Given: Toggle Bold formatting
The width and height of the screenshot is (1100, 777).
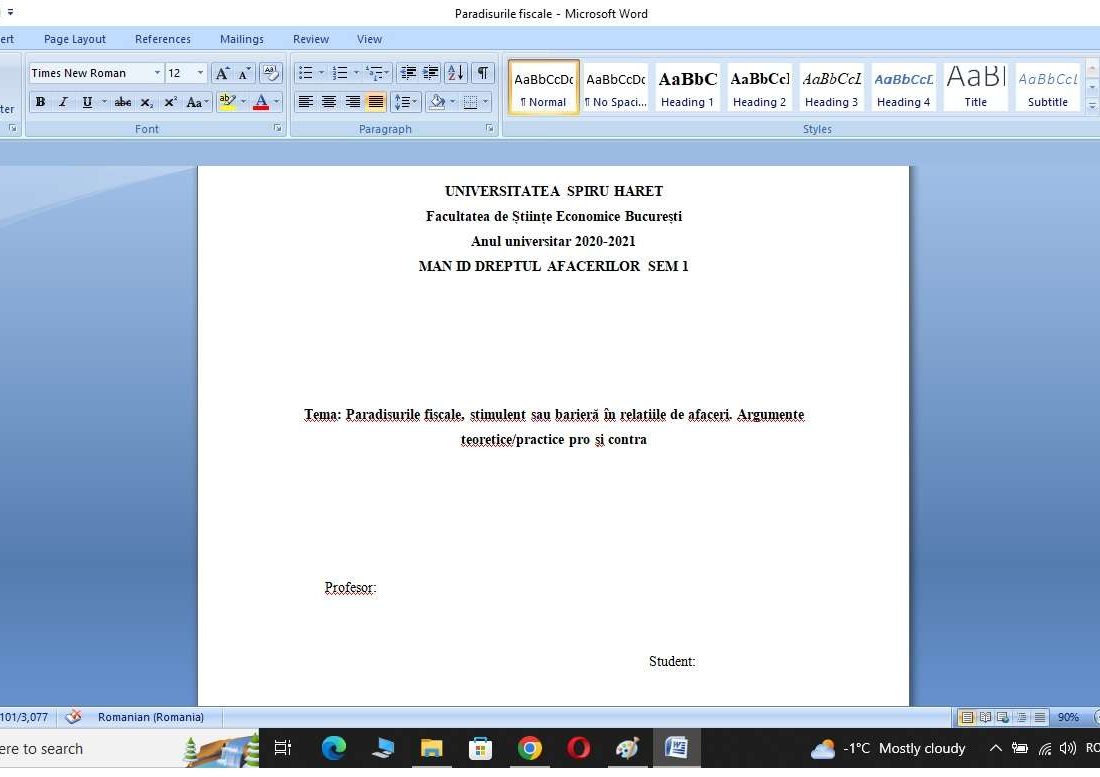Looking at the screenshot, I should point(40,102).
